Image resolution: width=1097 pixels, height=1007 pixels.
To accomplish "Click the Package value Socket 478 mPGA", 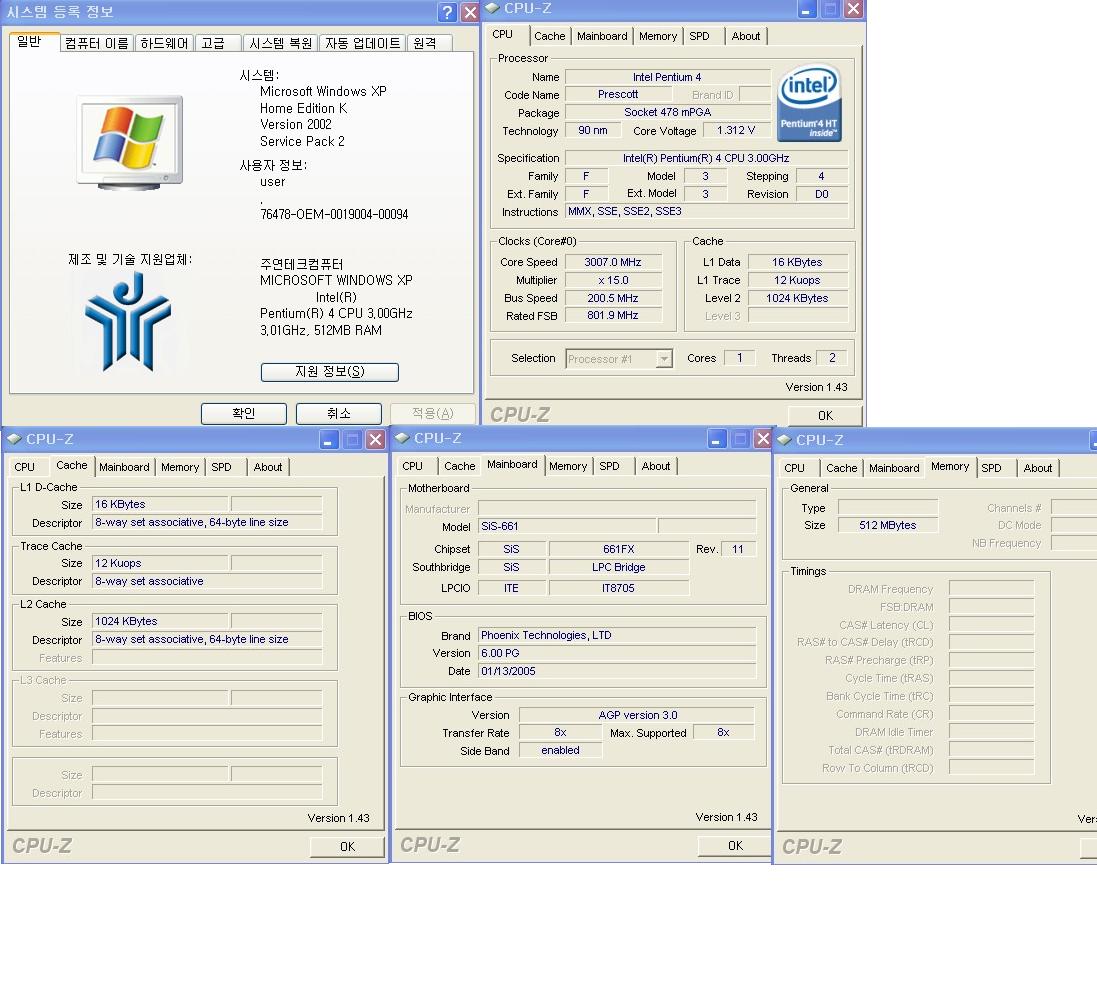I will [x=667, y=112].
